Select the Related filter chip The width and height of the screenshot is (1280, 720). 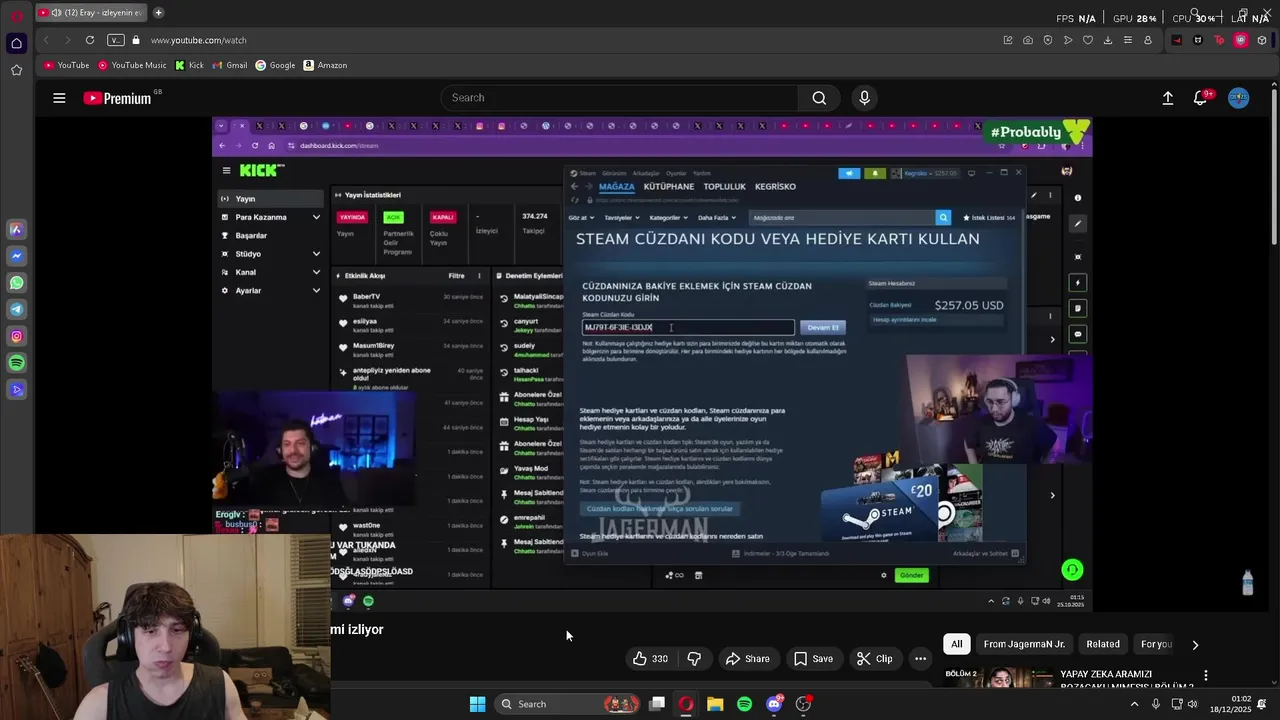1103,644
